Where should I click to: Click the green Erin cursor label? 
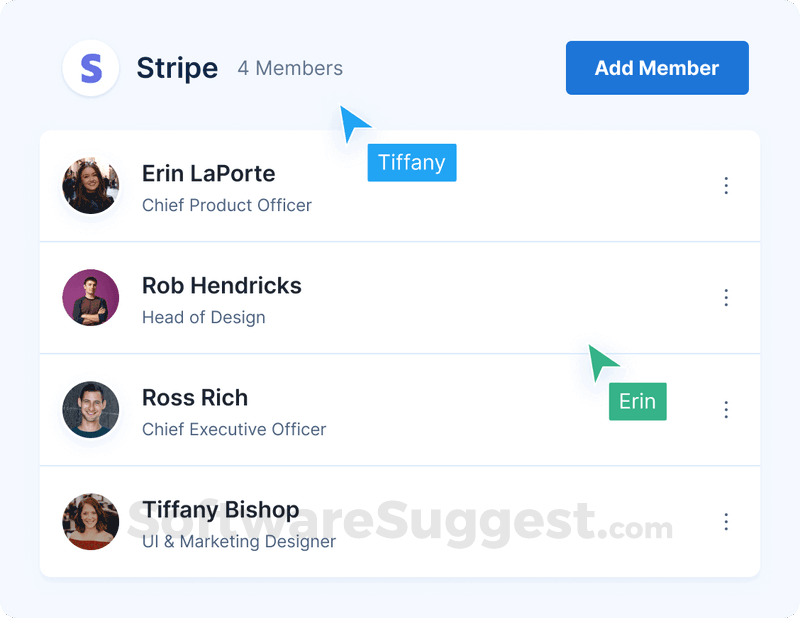[637, 402]
